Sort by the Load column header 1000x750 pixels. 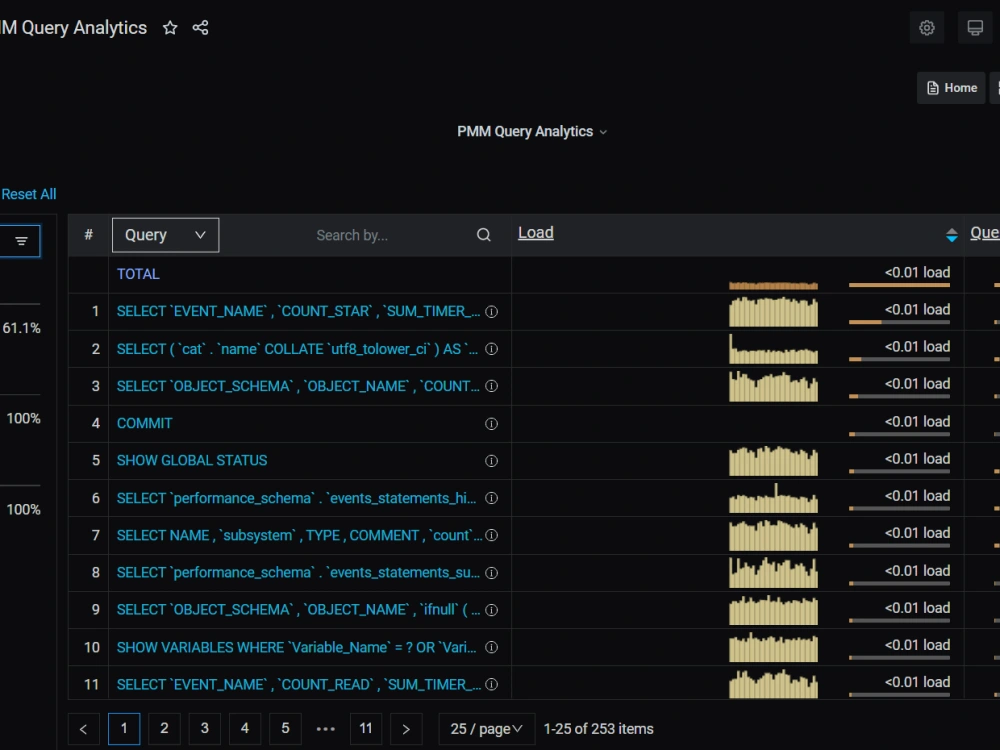pyautogui.click(x=536, y=233)
